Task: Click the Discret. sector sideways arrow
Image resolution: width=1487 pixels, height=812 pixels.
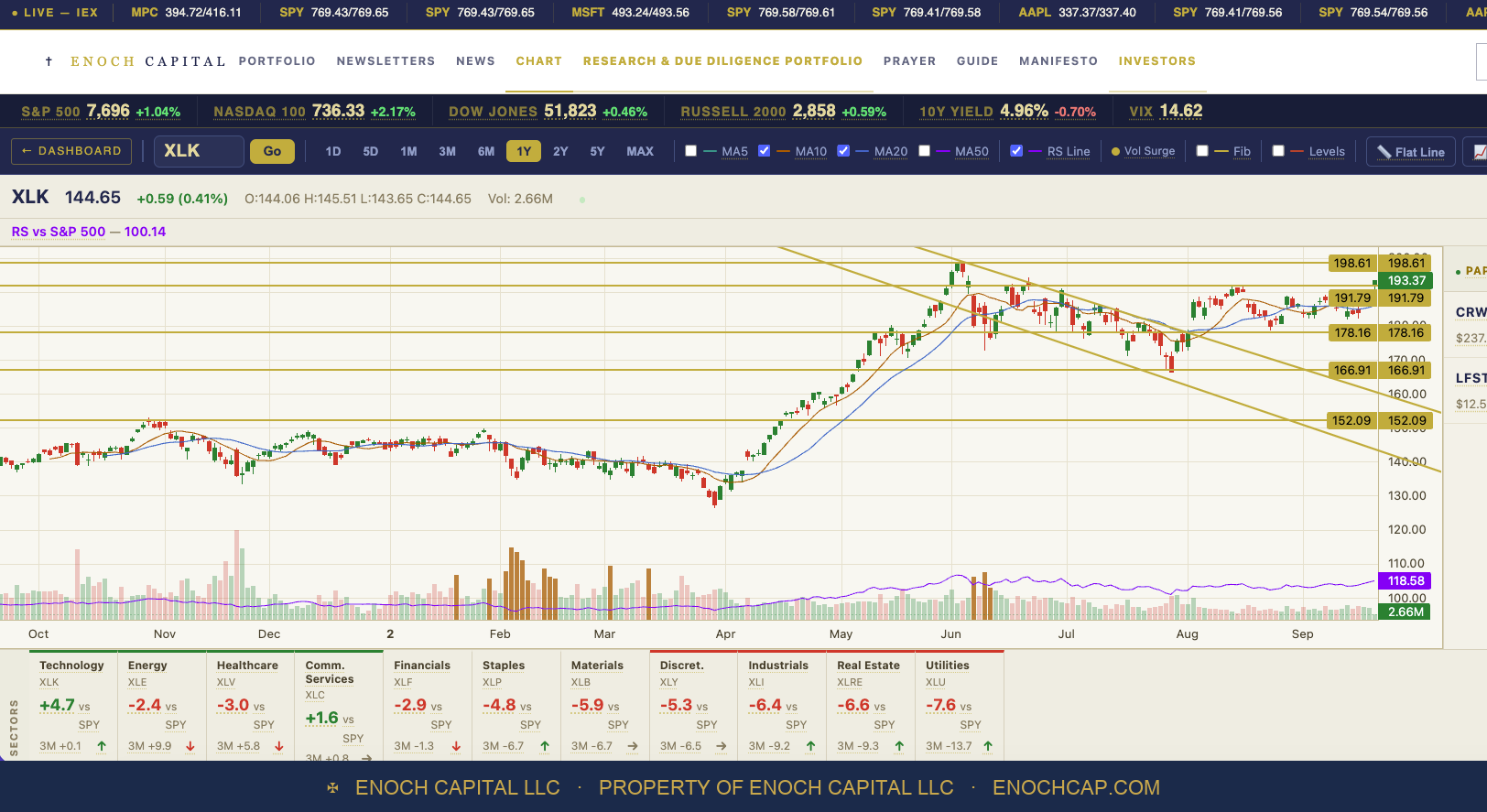Action: coord(722,746)
